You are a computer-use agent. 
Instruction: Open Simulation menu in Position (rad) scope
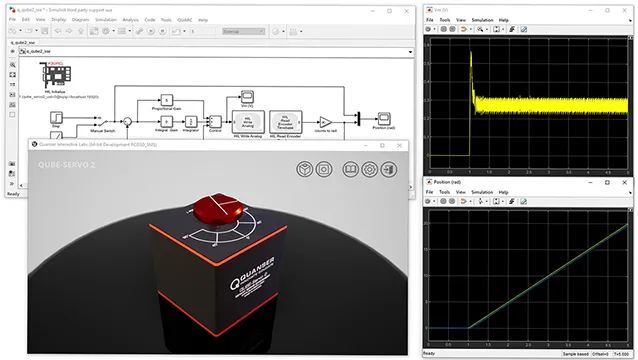482,192
